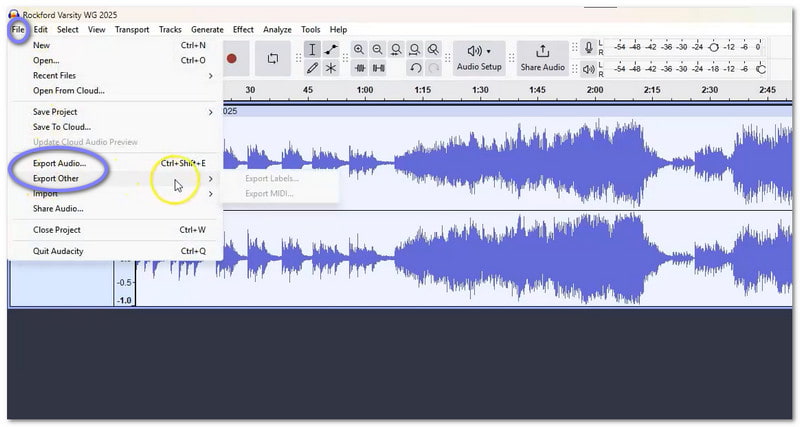Open the Analyze menu
Viewport: 800px width, 427px height.
click(x=277, y=30)
